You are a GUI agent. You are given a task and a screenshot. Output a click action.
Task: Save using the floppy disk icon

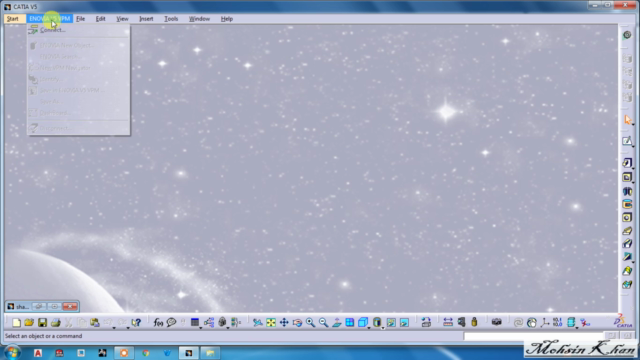pyautogui.click(x=42, y=322)
